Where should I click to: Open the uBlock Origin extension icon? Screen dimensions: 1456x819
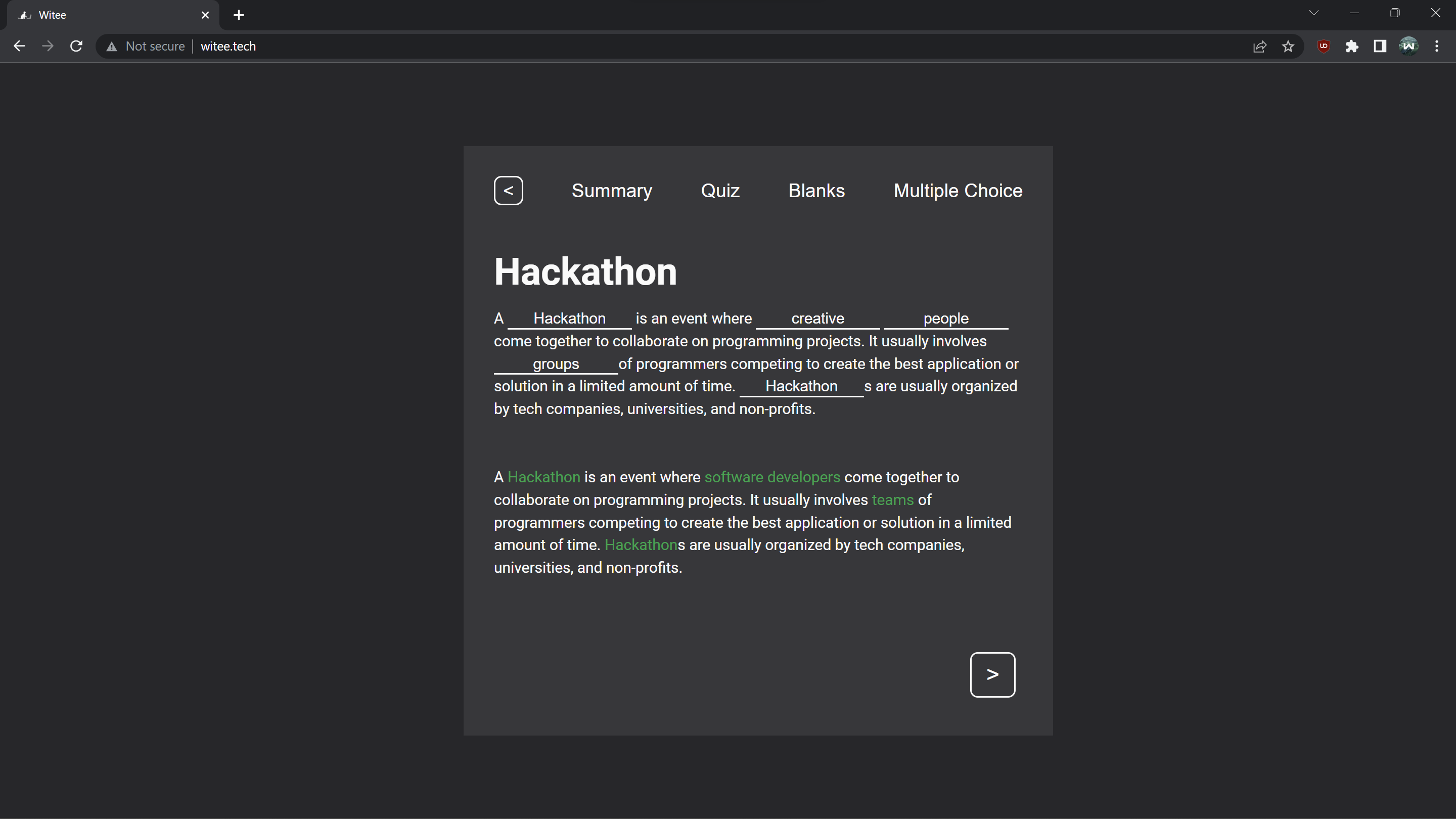(x=1323, y=47)
